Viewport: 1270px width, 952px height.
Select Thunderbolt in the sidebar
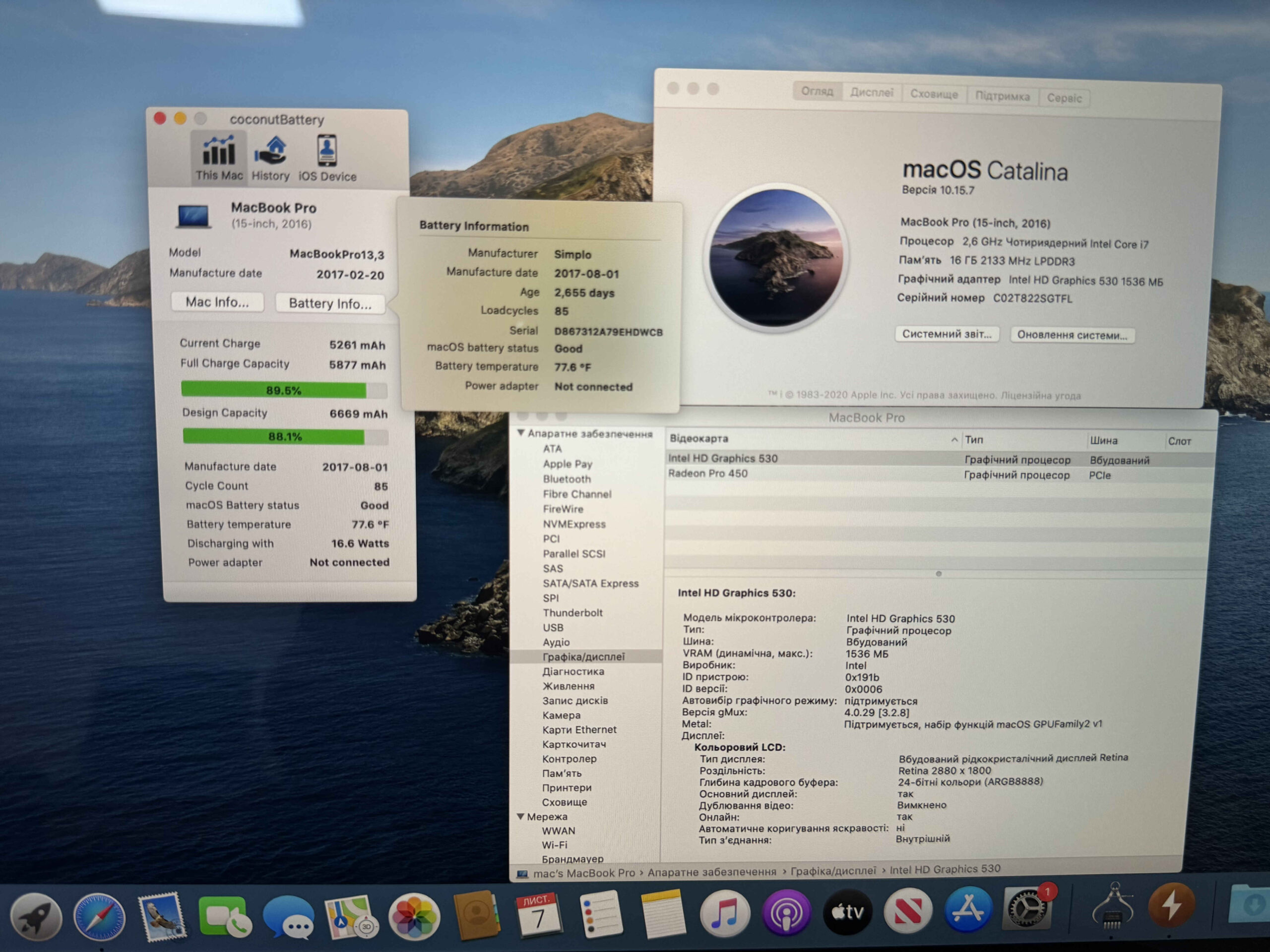click(572, 613)
